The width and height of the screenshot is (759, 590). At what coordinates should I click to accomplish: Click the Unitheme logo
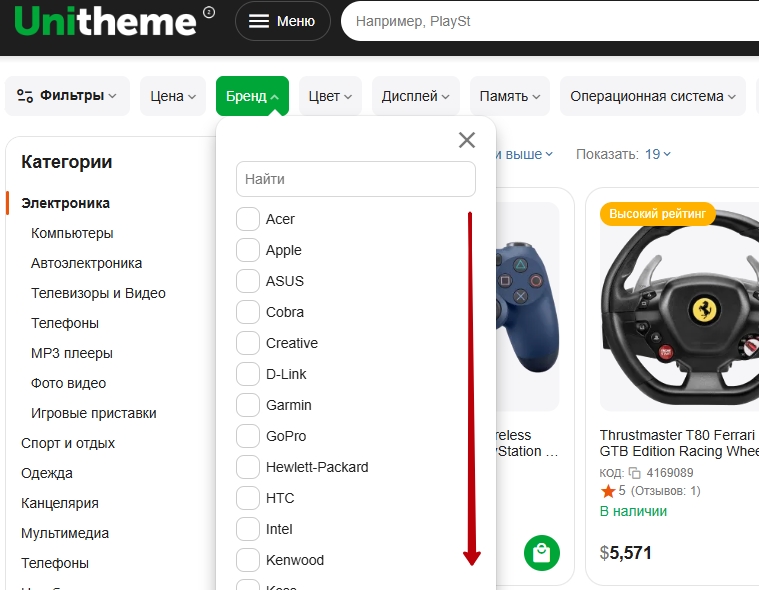pos(106,21)
